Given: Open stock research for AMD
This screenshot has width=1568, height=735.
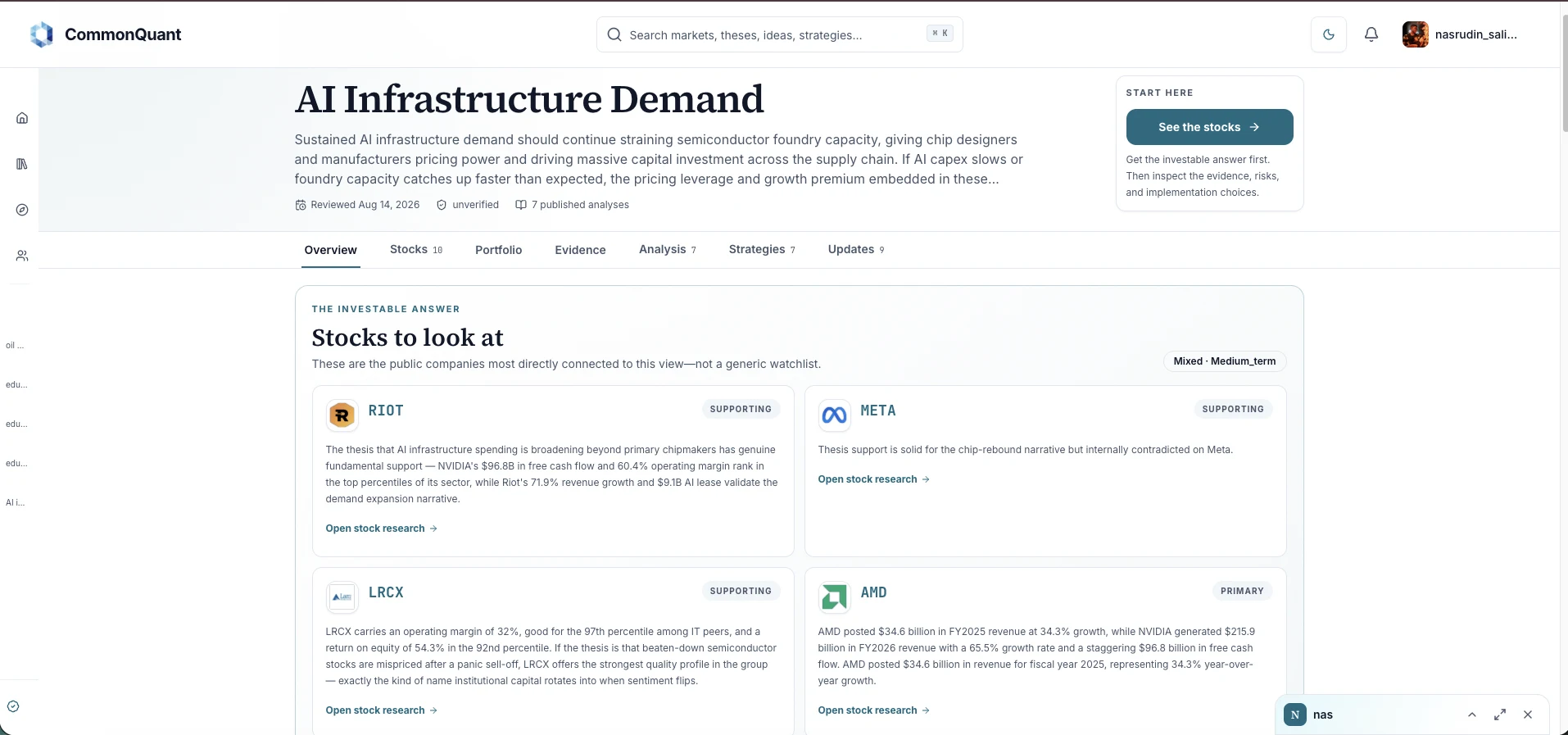Looking at the screenshot, I should click(x=874, y=710).
